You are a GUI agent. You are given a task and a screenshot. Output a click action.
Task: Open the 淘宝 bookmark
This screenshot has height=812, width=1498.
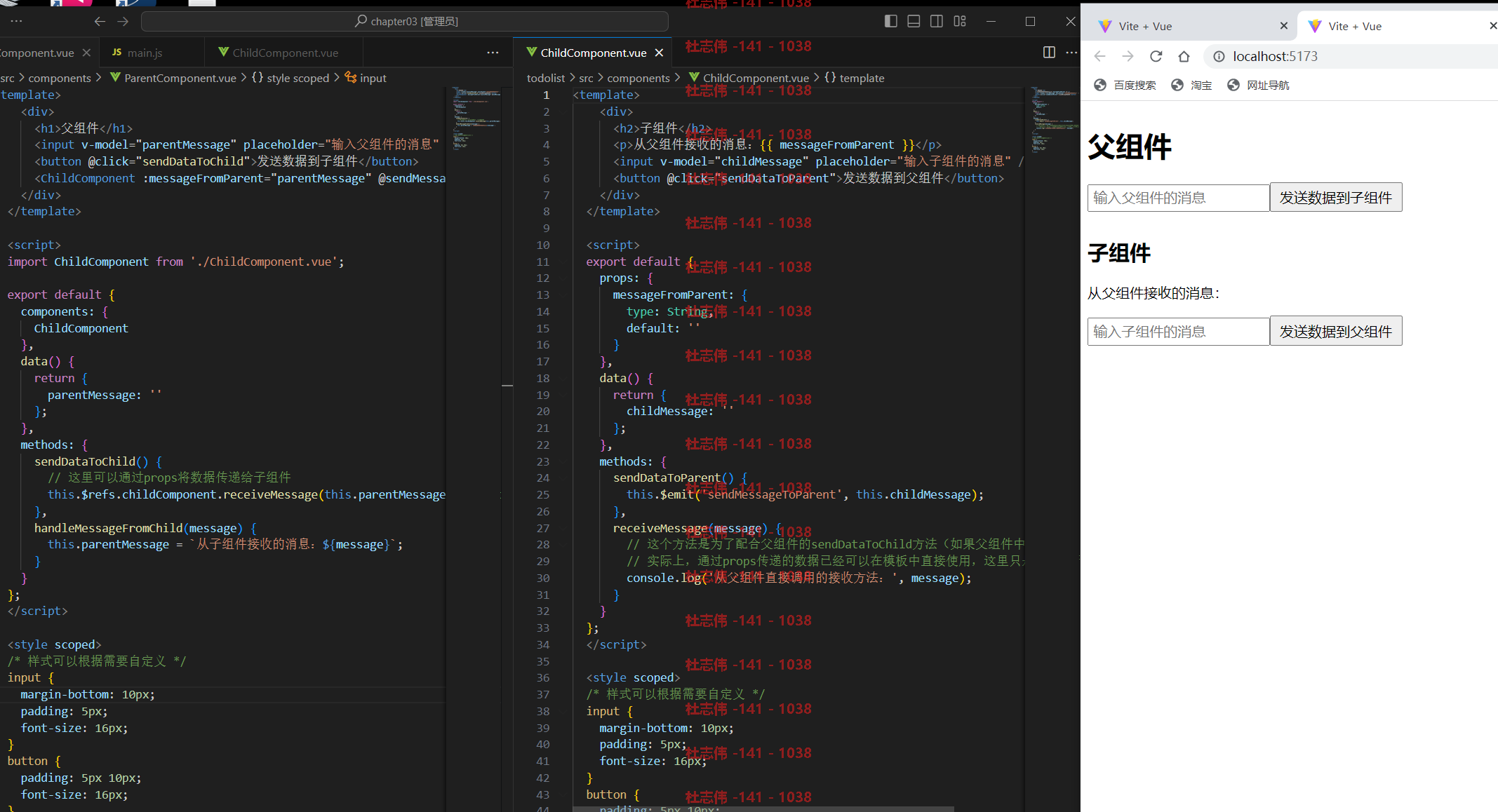click(x=1191, y=85)
